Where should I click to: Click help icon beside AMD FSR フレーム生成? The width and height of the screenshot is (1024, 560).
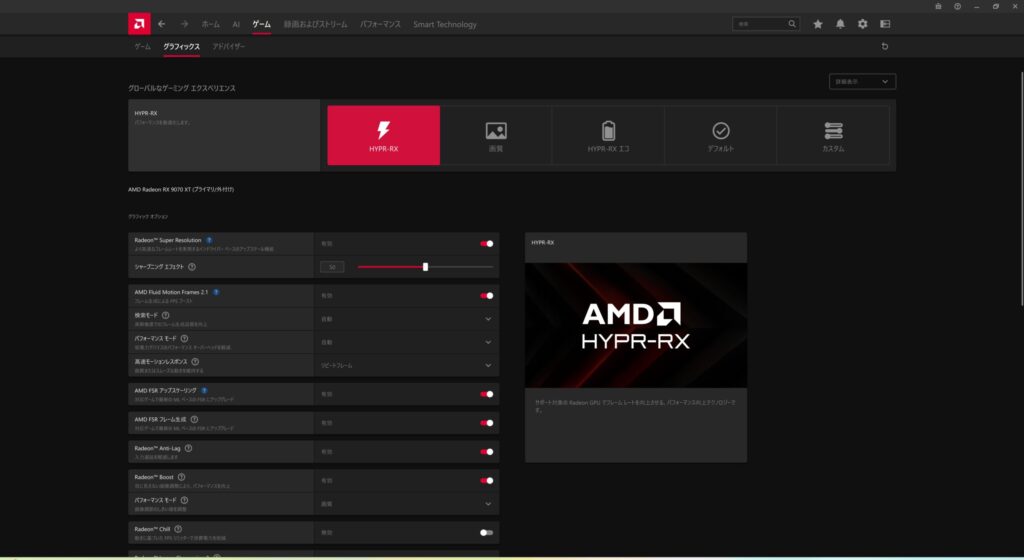click(194, 420)
